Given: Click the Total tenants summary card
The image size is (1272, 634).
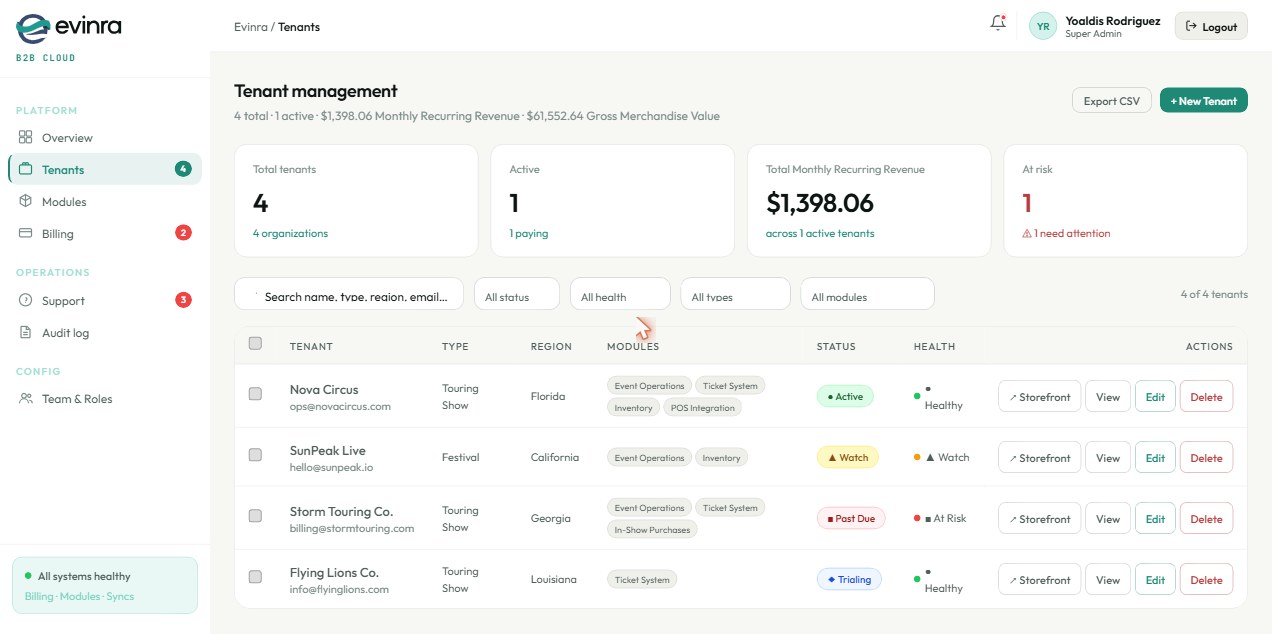Looking at the screenshot, I should coord(356,200).
